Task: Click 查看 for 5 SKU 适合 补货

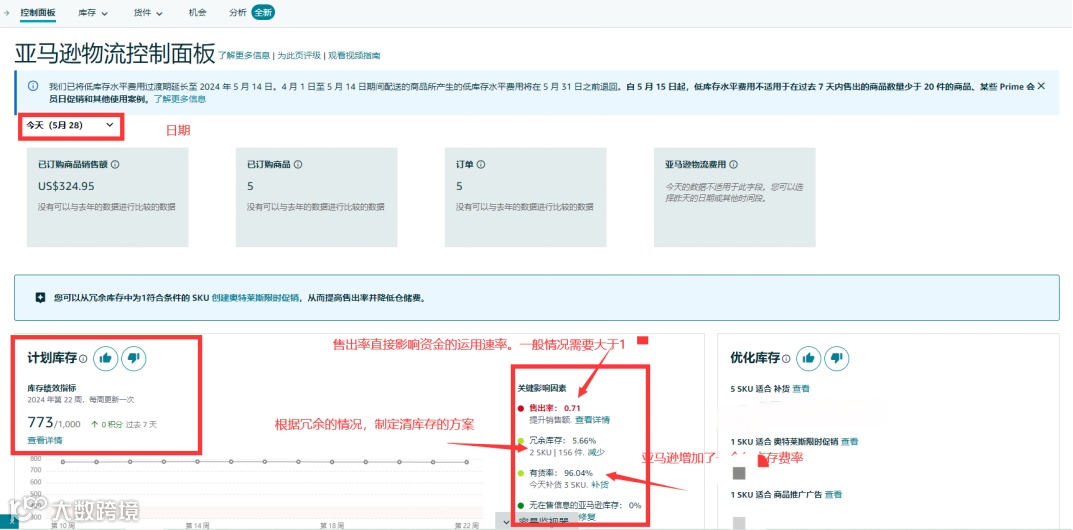Action: point(801,388)
